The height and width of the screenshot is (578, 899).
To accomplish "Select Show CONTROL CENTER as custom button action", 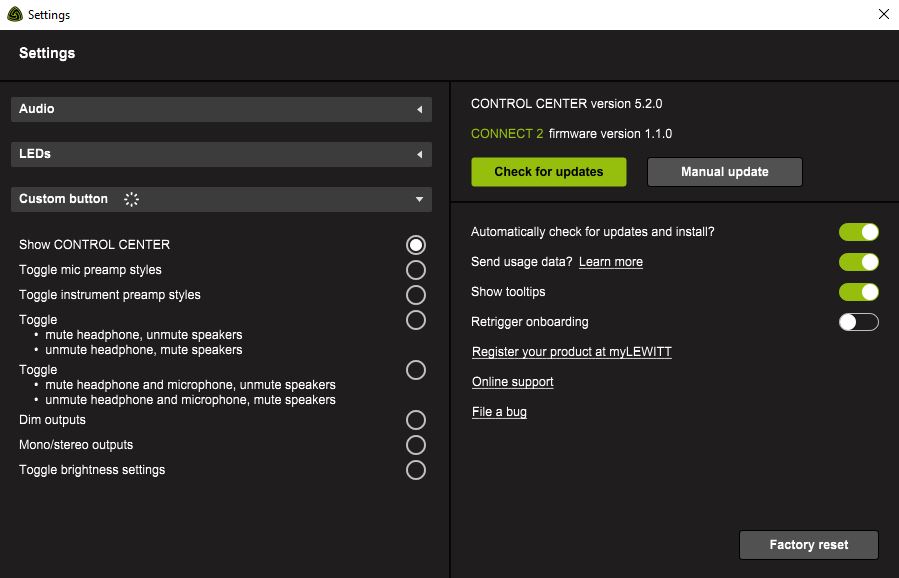I will (x=415, y=244).
